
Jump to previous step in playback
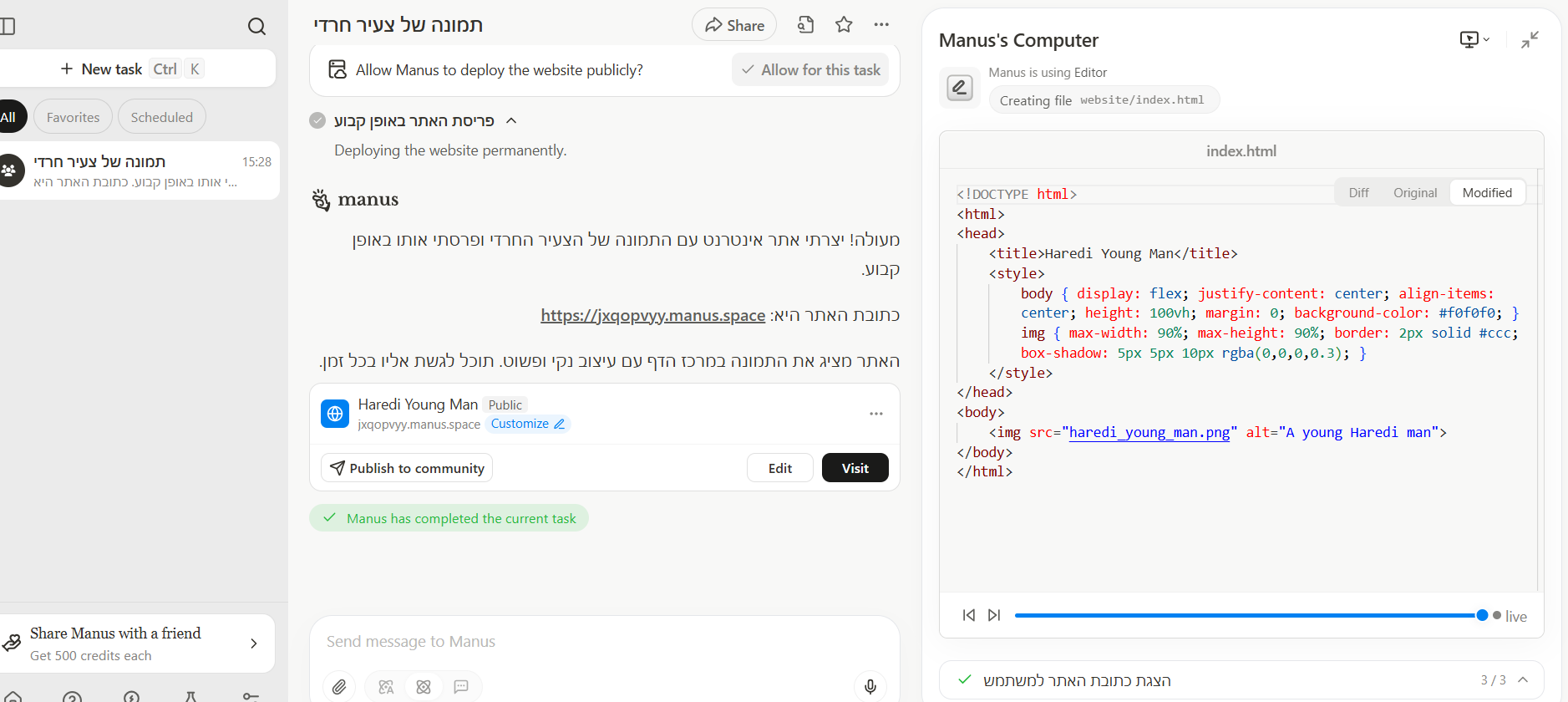(969, 616)
